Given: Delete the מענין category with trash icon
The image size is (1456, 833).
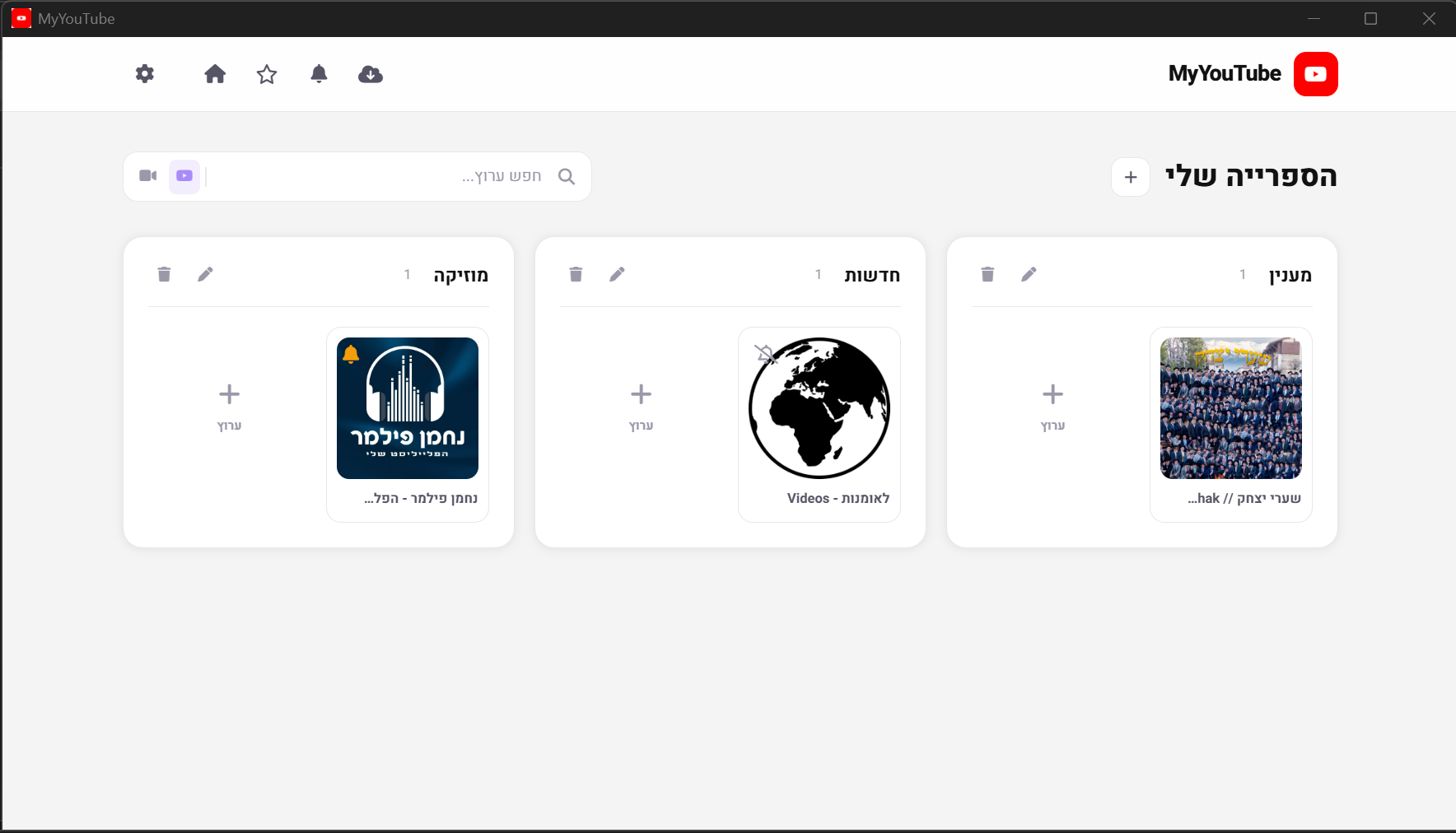Looking at the screenshot, I should [987, 274].
